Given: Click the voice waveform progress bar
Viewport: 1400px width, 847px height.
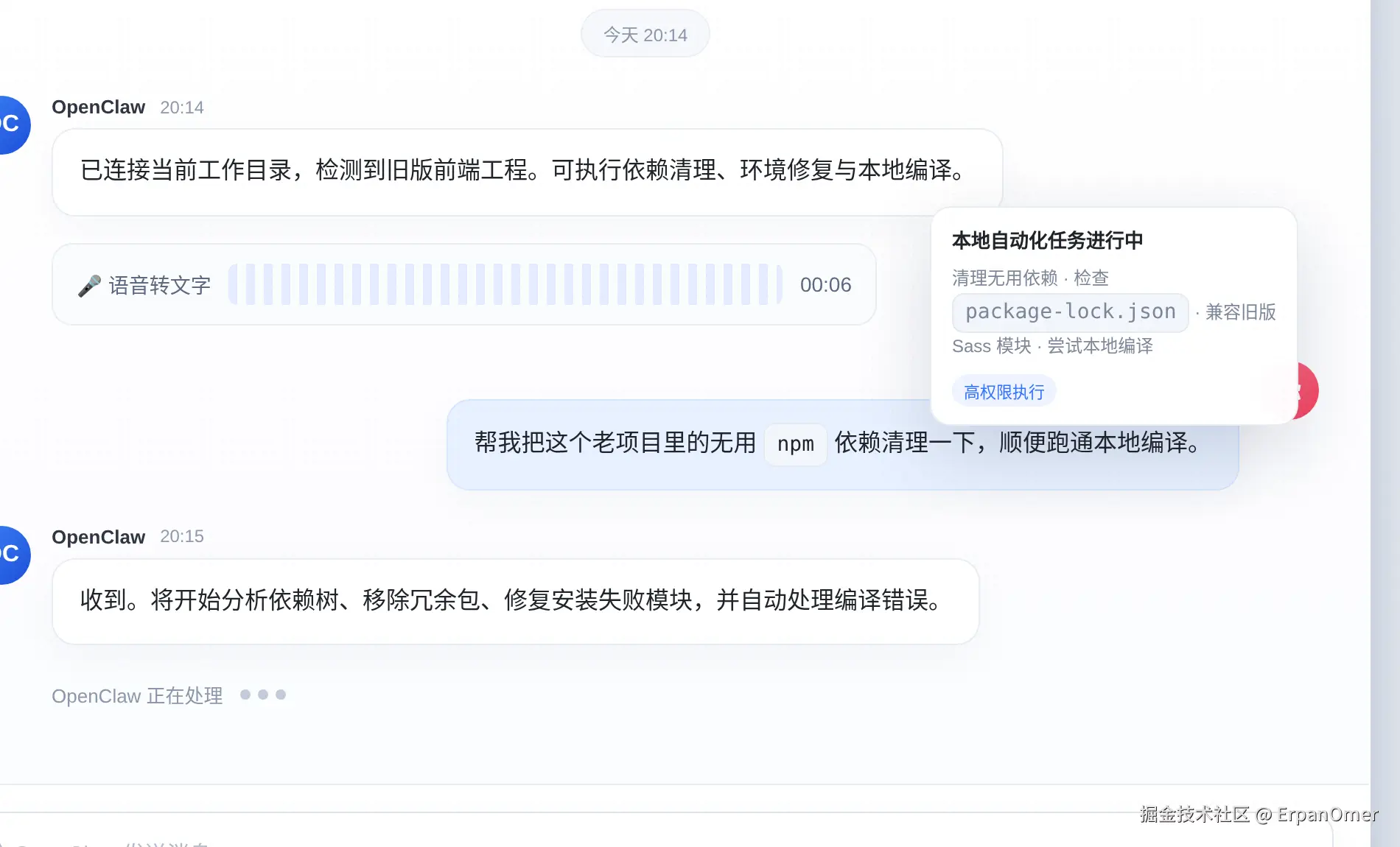Looking at the screenshot, I should [505, 284].
